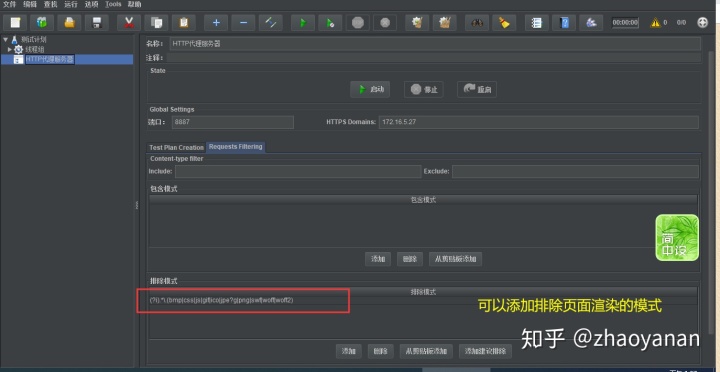Click 删除 under 包含模式 table

[x=410, y=259]
